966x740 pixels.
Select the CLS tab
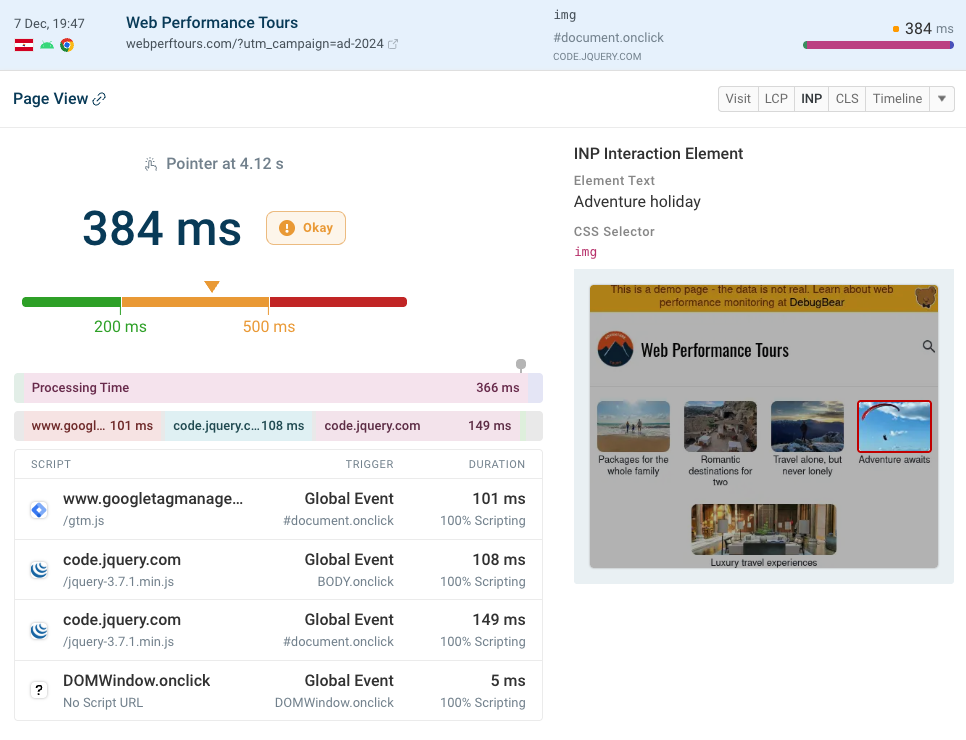click(x=847, y=99)
